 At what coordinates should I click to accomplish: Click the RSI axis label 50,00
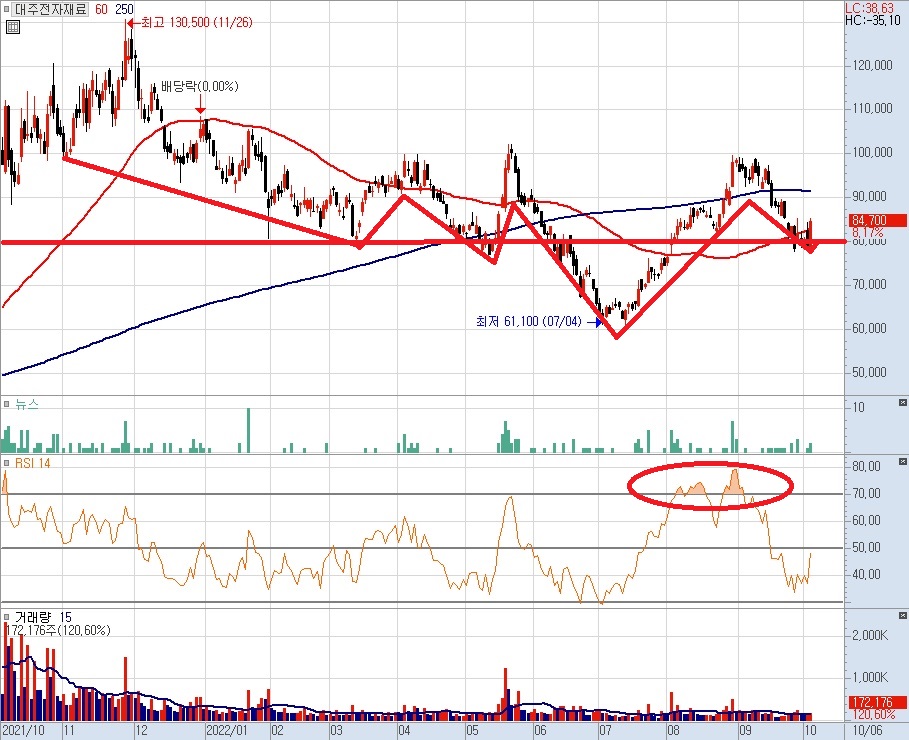(x=867, y=547)
